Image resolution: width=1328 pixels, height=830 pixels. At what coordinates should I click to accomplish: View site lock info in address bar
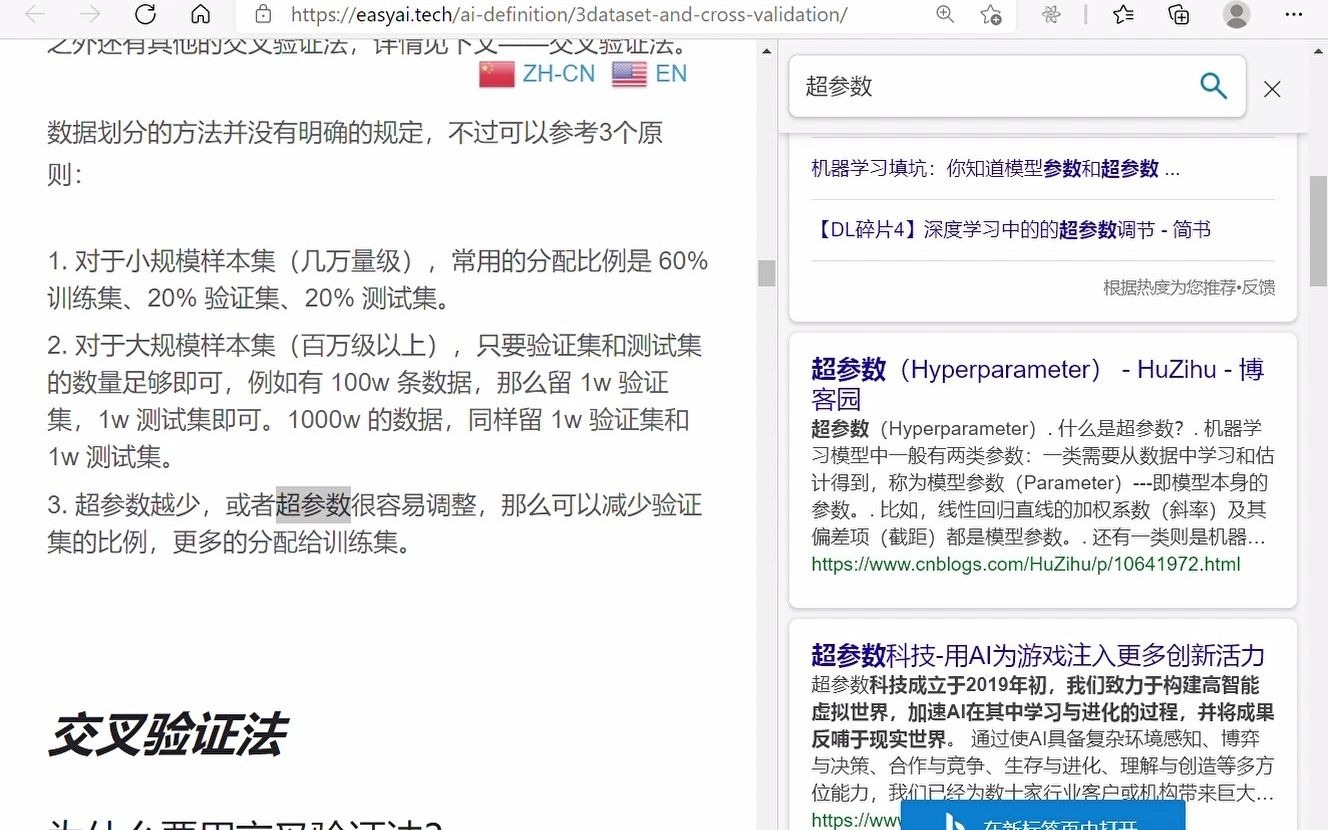pyautogui.click(x=263, y=14)
